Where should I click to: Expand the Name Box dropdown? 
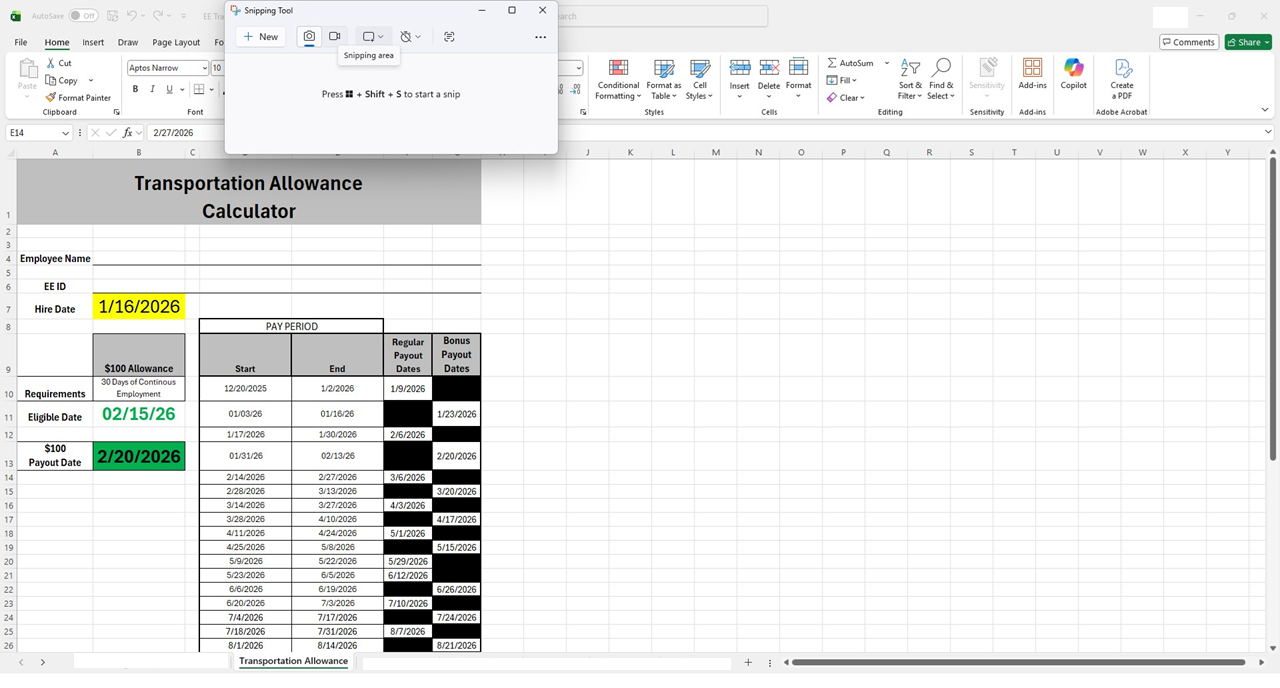(66, 132)
